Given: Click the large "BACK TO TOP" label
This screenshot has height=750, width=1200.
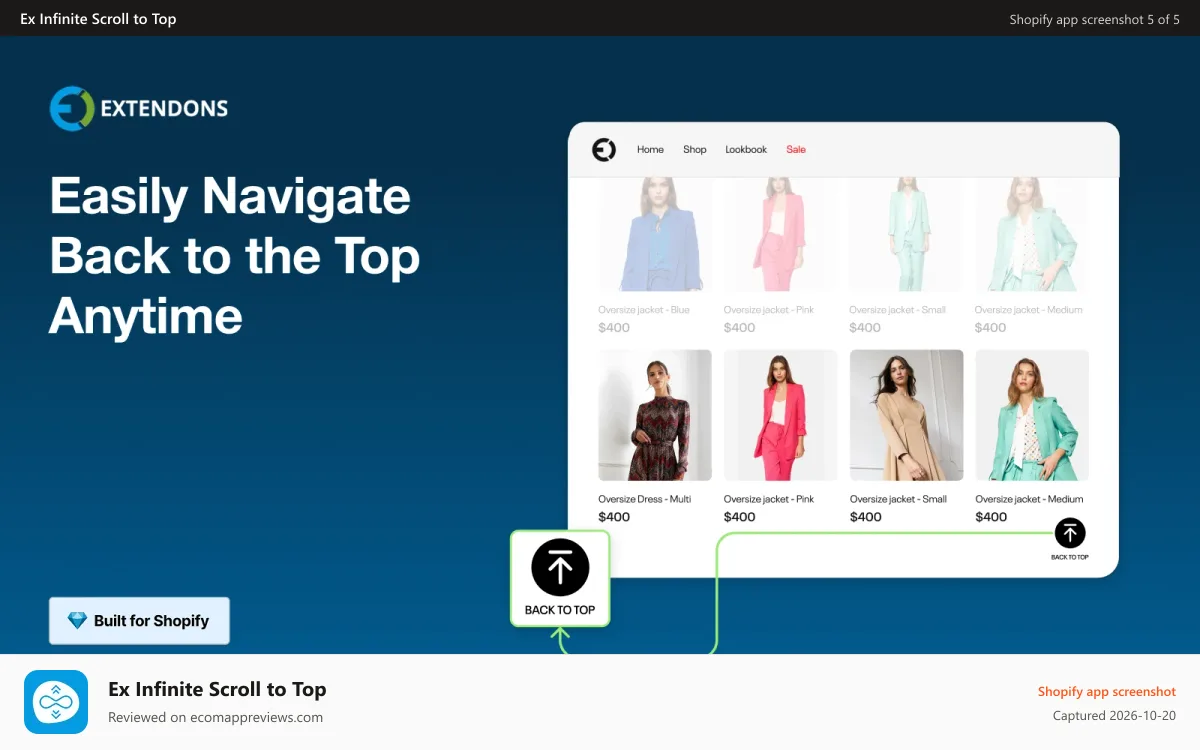Looking at the screenshot, I should click(560, 610).
